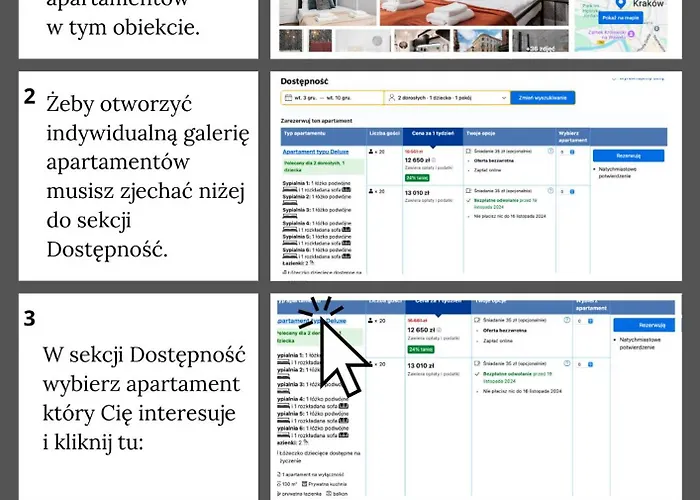
Task: Click the 'Rezerwuję' button in the step 2 table
Action: coord(628,156)
